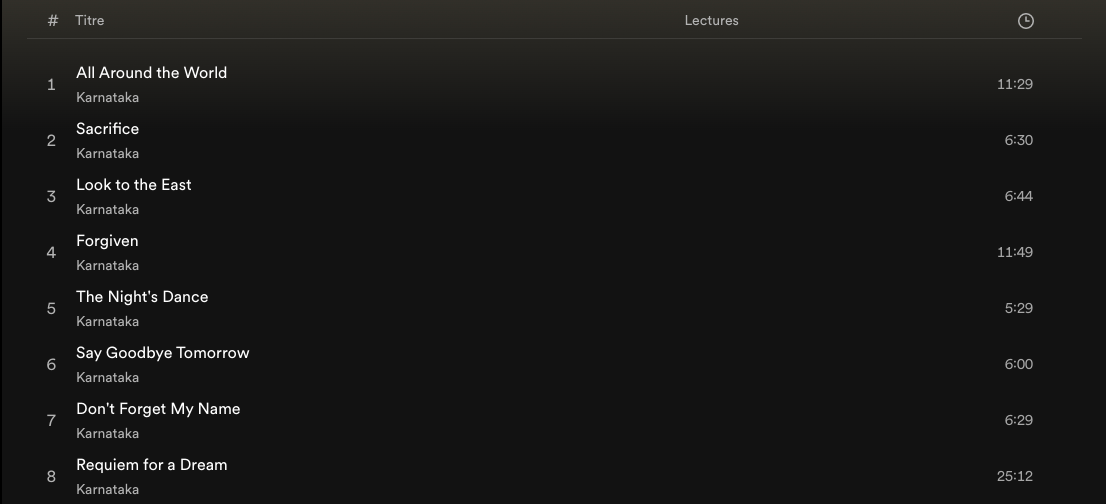Open Karnataka artist link under Forgiven

[x=107, y=266]
